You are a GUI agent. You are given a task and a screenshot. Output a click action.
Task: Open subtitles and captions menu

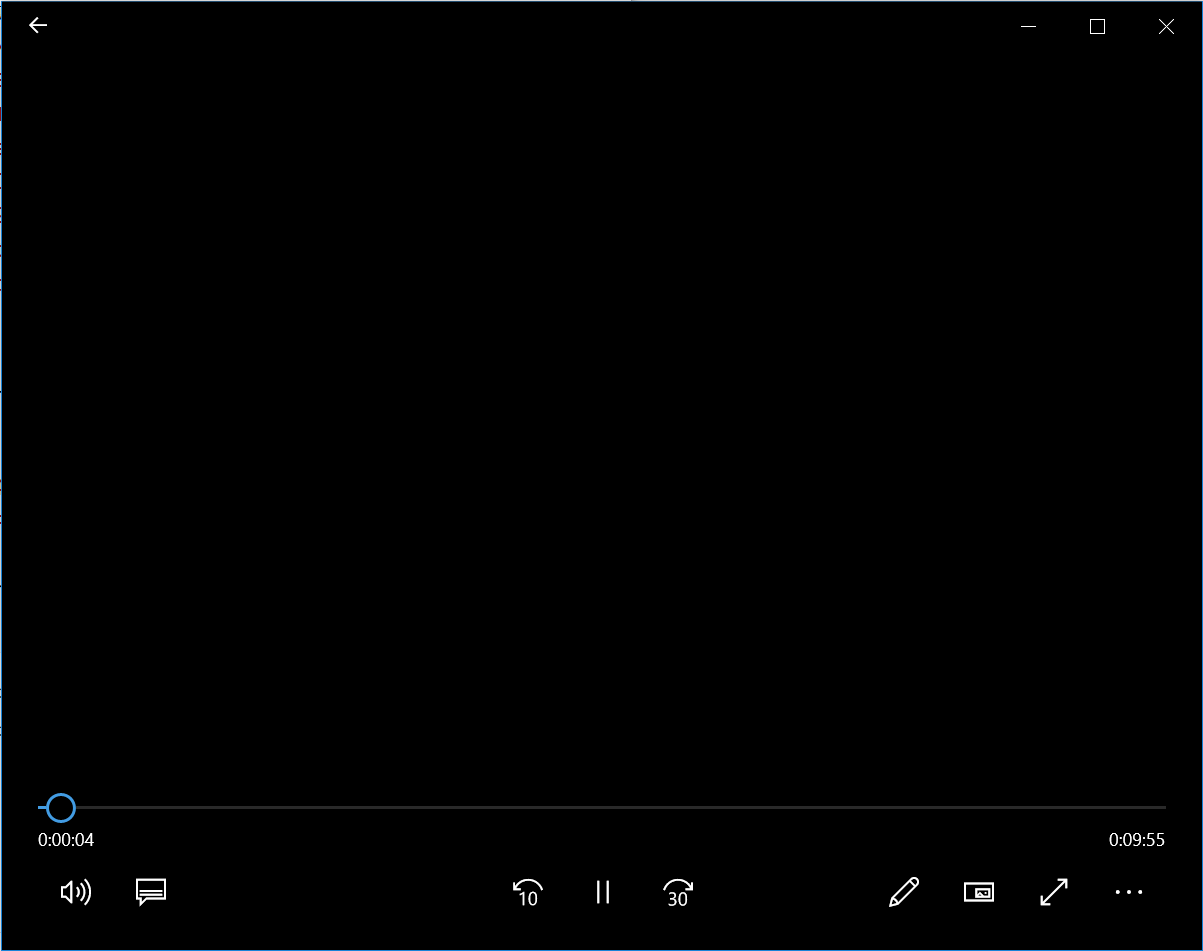(151, 892)
